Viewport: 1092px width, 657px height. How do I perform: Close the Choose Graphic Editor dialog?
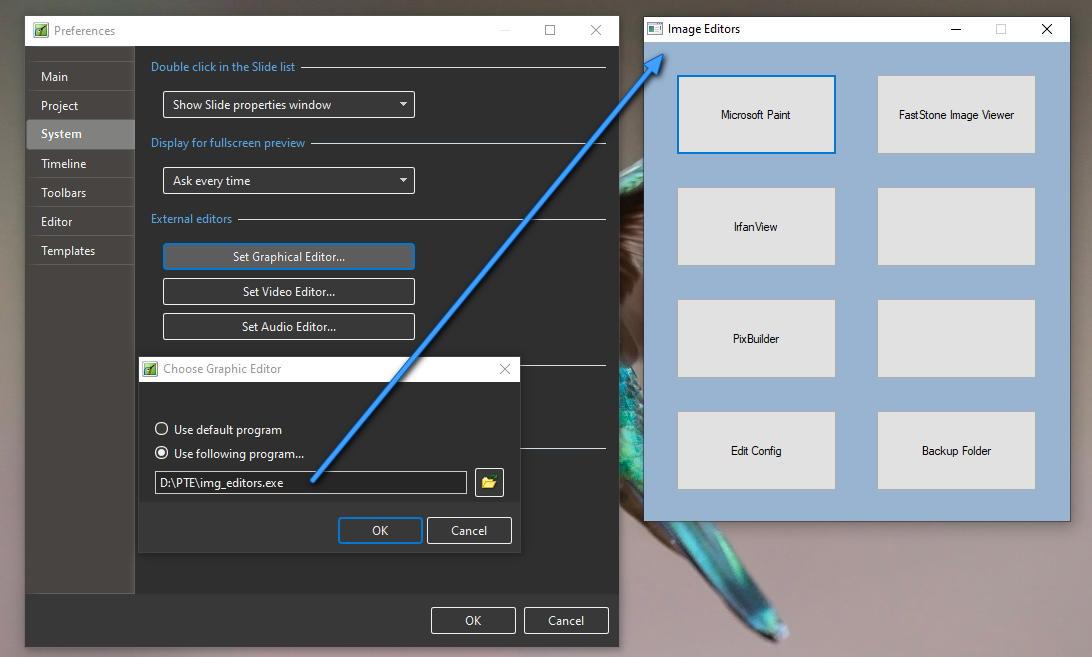[505, 369]
